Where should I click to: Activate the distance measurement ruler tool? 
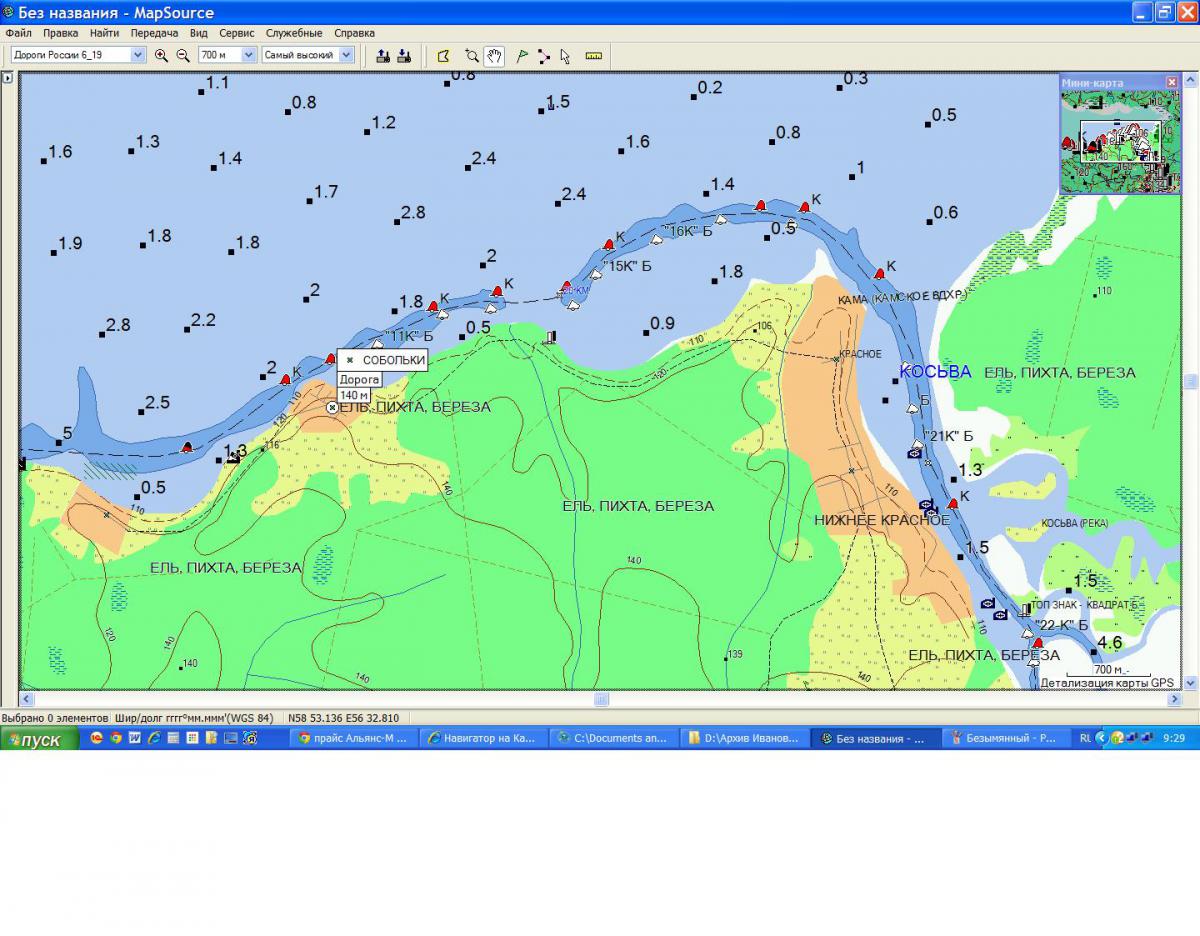[593, 56]
